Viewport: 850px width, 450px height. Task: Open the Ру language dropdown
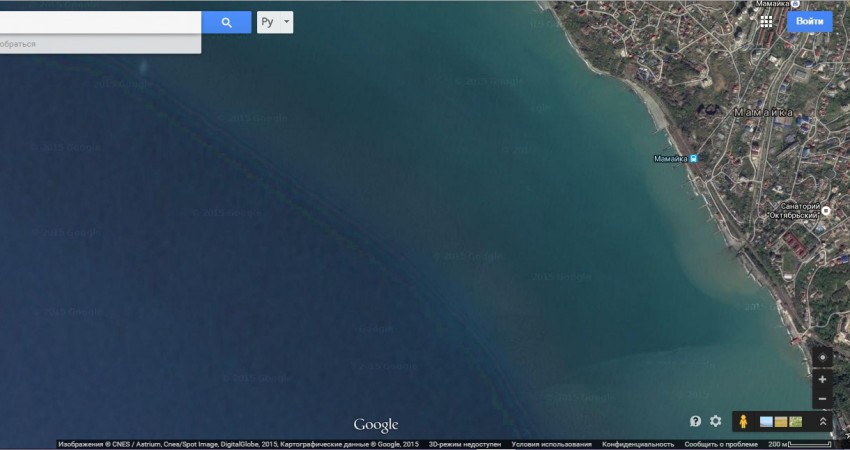tap(275, 22)
